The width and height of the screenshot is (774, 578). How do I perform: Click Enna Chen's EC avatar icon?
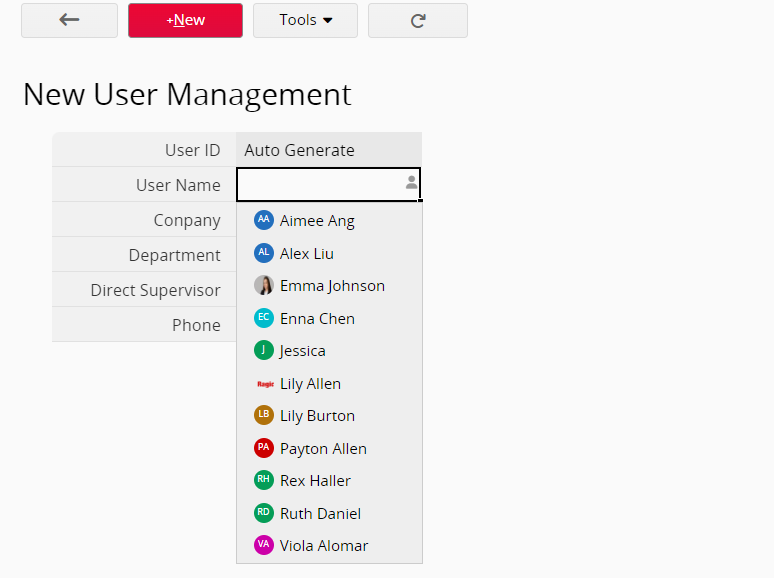pyautogui.click(x=264, y=318)
